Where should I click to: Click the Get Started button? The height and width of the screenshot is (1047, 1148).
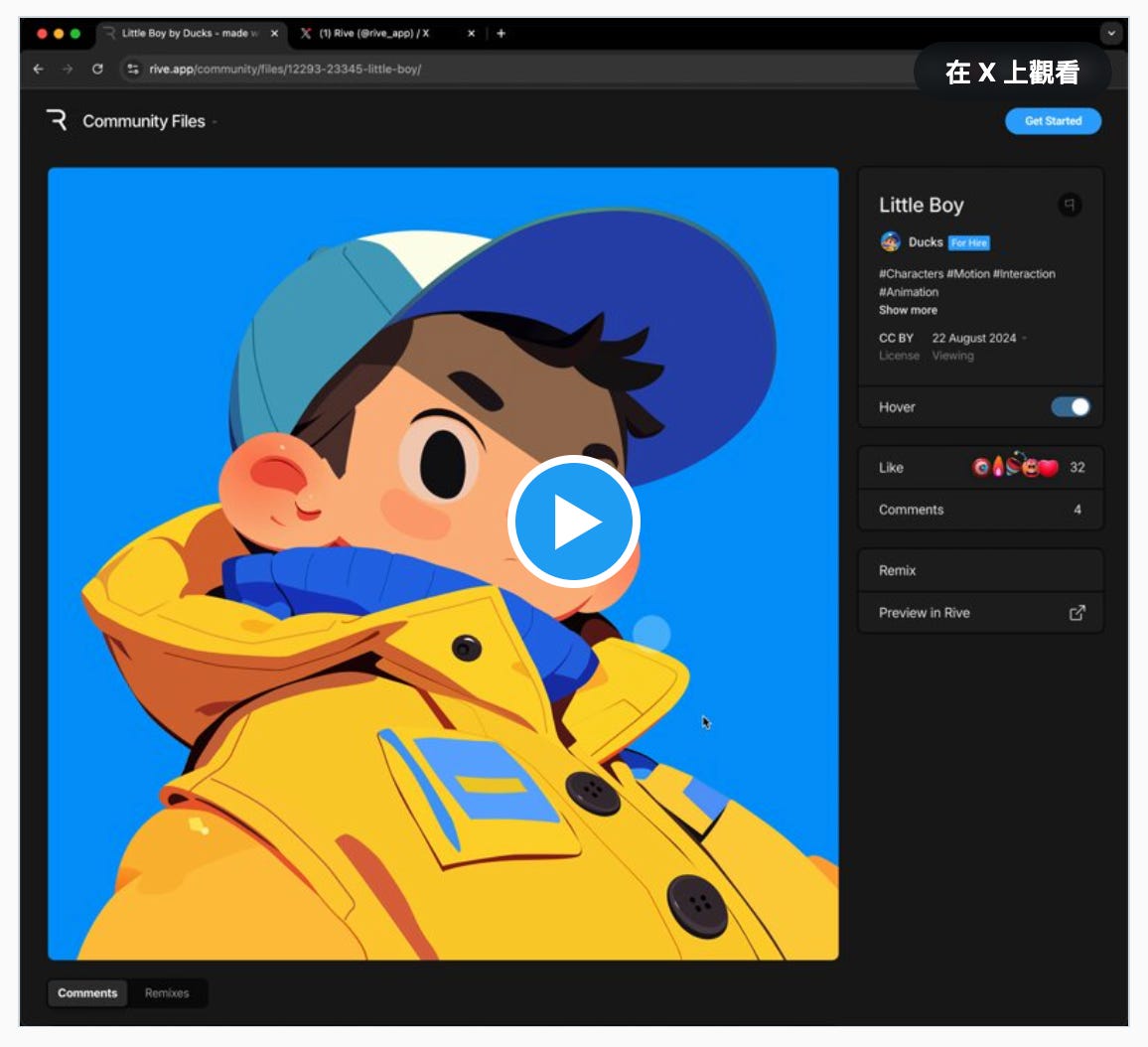click(1053, 121)
